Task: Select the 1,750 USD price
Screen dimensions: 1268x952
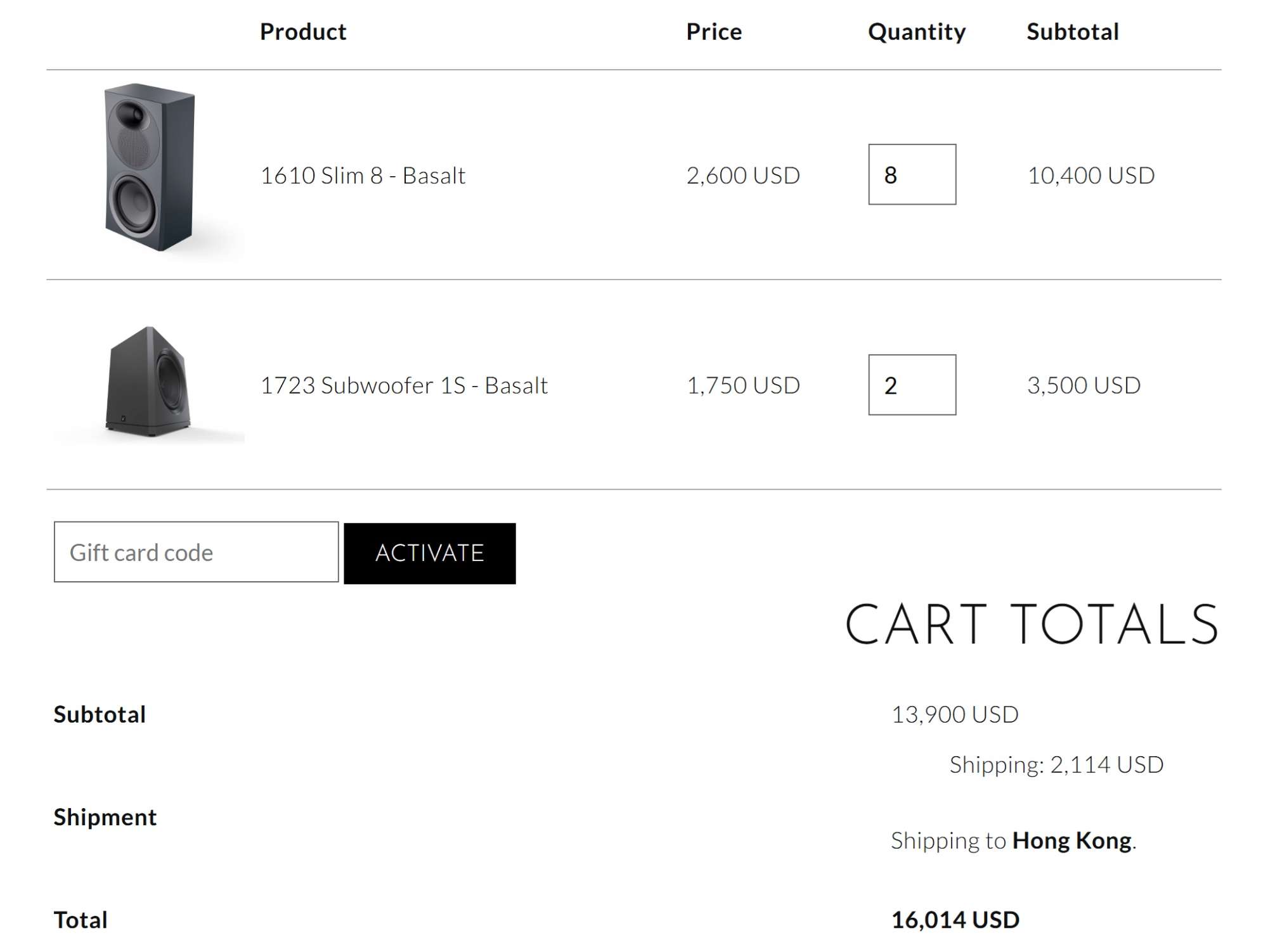Action: point(743,385)
